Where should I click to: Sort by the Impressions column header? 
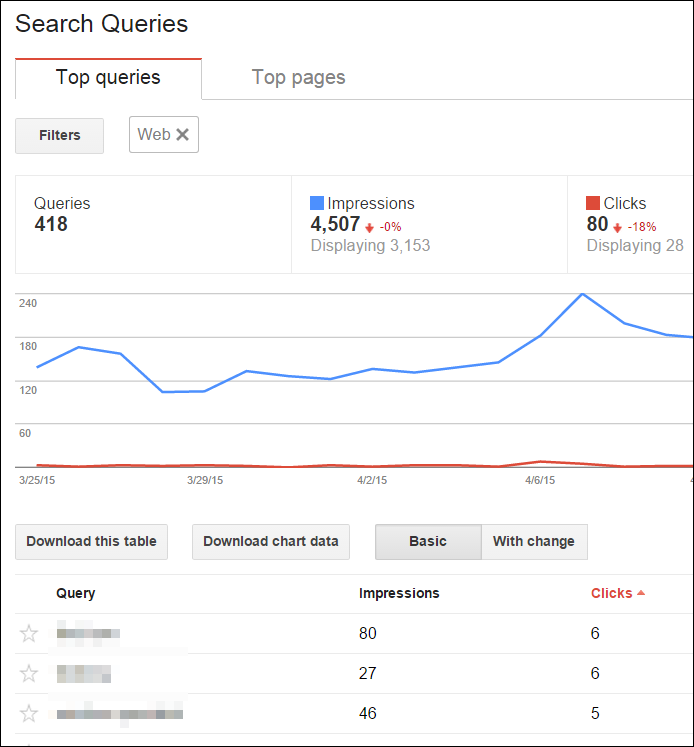pos(399,593)
